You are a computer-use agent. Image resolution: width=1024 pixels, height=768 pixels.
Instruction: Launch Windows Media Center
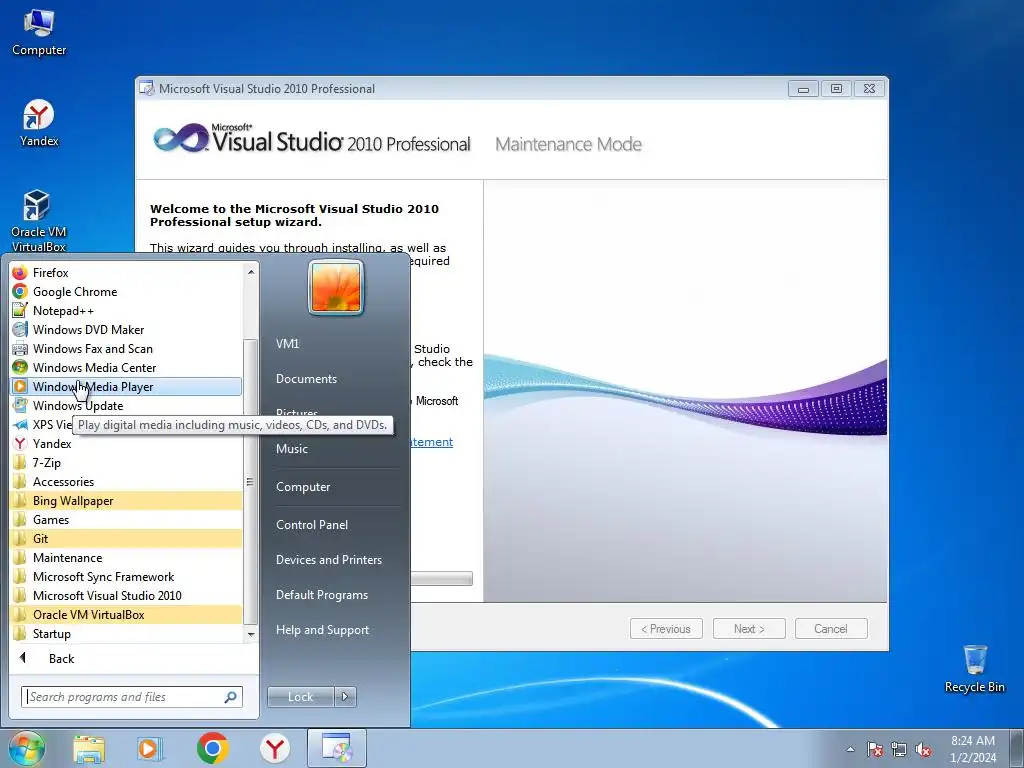[x=126, y=368]
